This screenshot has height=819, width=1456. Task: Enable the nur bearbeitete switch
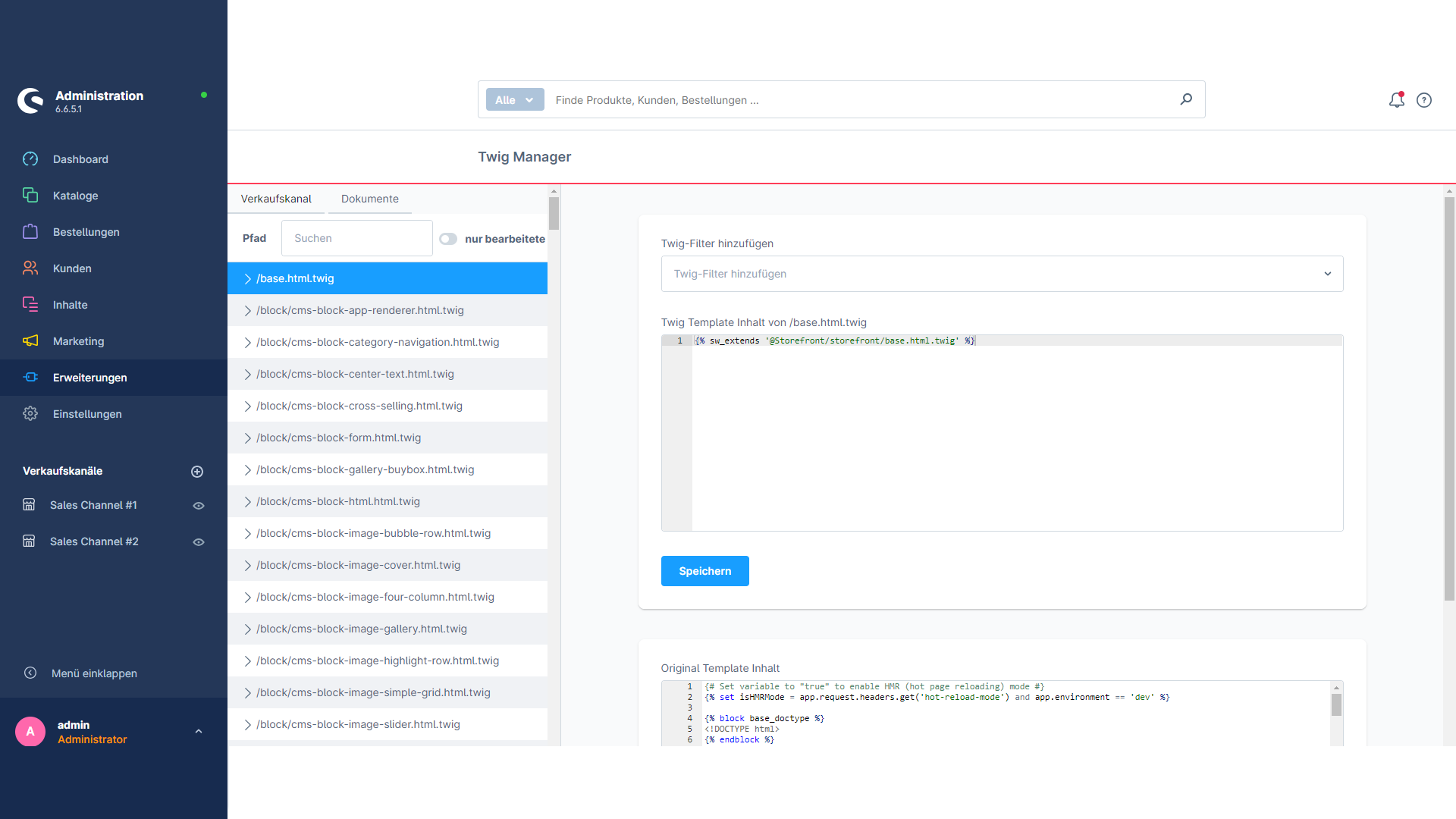448,239
